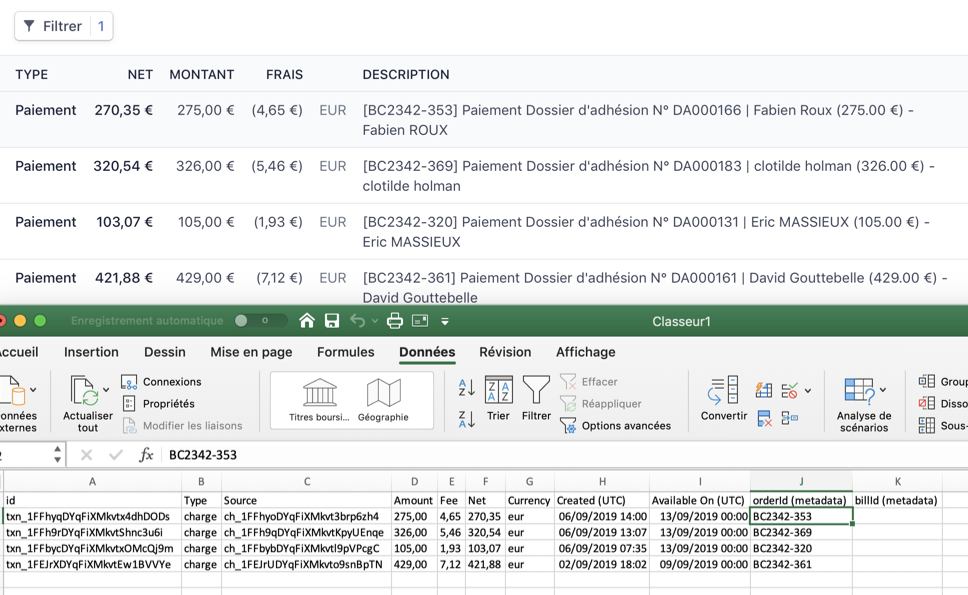Click Connexions in the ribbon

pos(171,382)
